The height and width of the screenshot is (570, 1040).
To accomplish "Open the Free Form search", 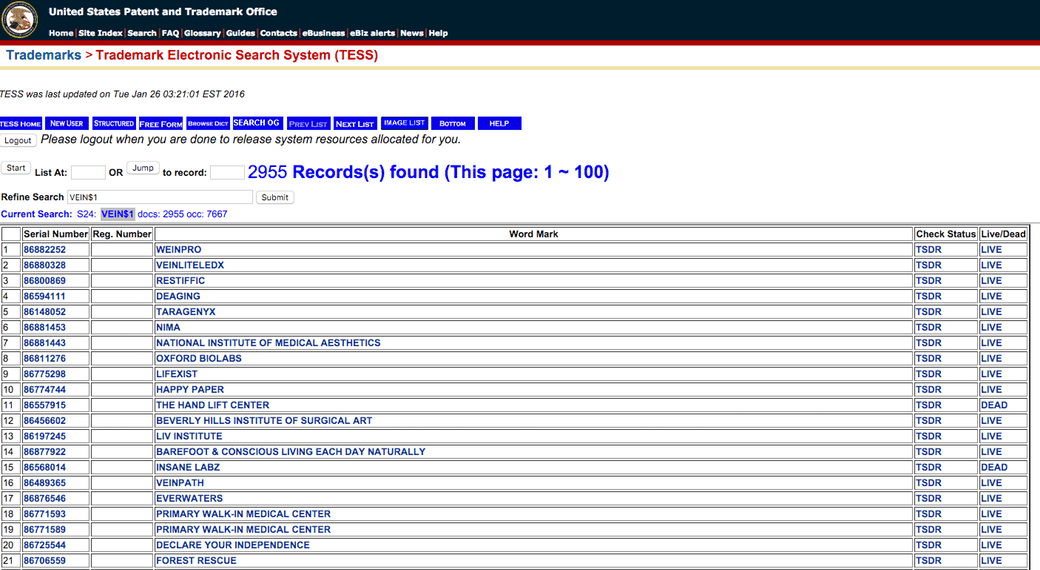I will tap(161, 124).
